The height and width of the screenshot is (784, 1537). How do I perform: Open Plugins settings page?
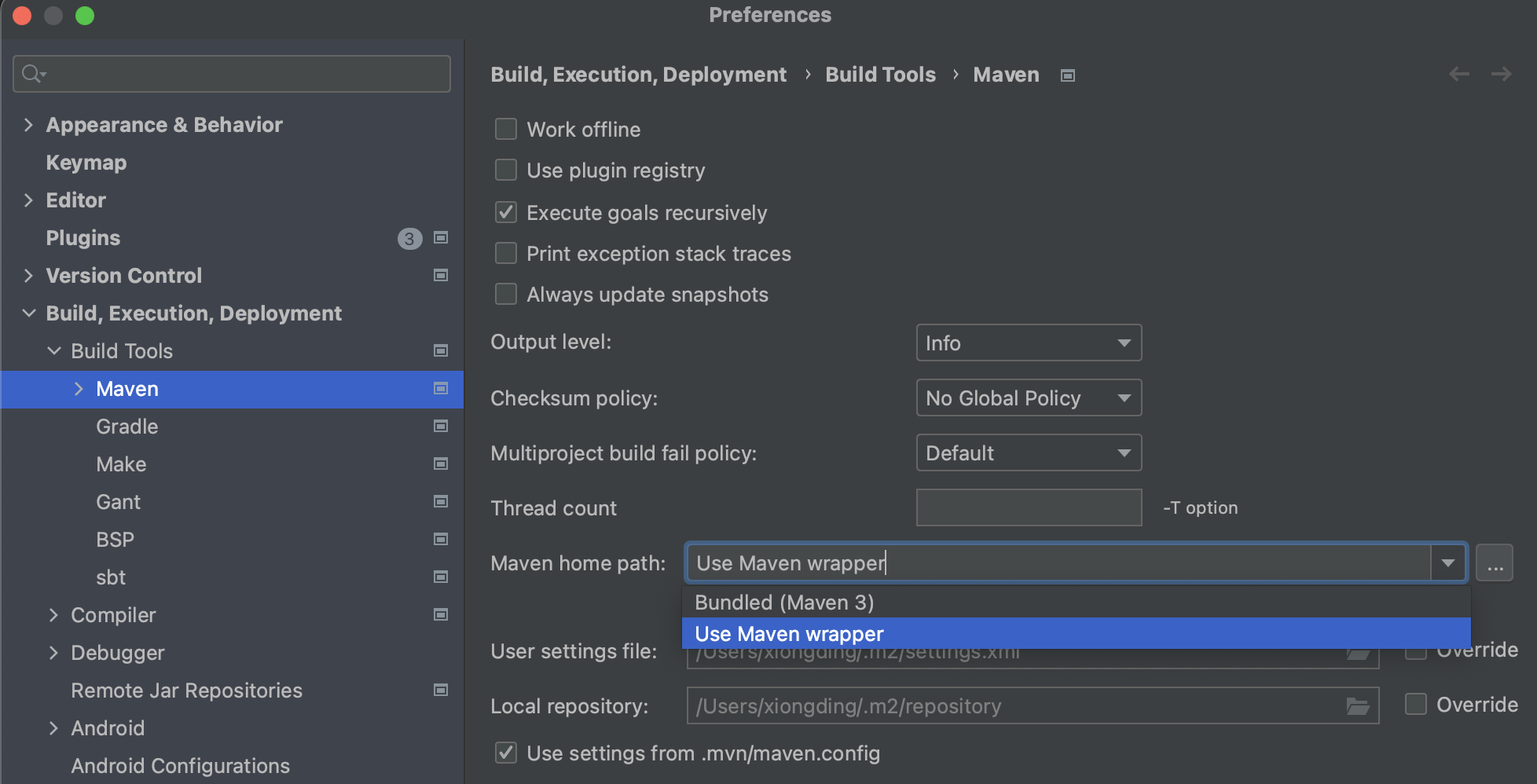[x=83, y=238]
